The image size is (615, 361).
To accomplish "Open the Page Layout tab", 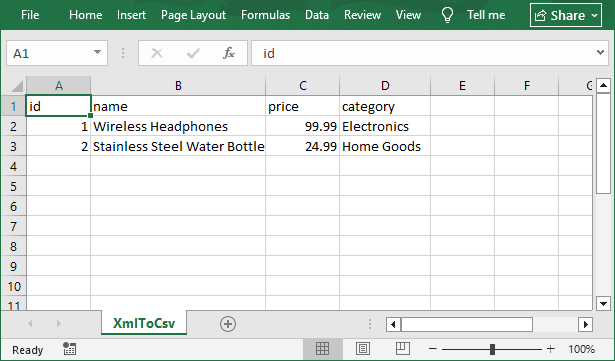I will (x=193, y=15).
